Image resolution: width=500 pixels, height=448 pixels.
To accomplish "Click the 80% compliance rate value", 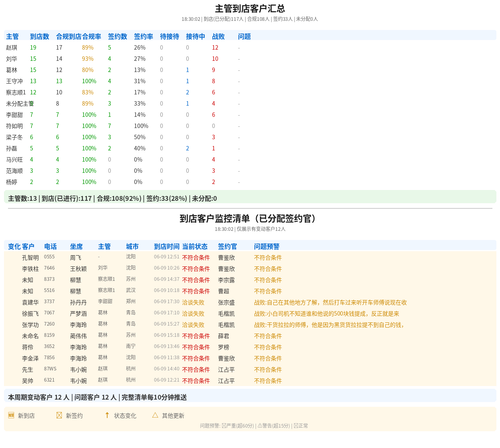I will pos(88,70).
